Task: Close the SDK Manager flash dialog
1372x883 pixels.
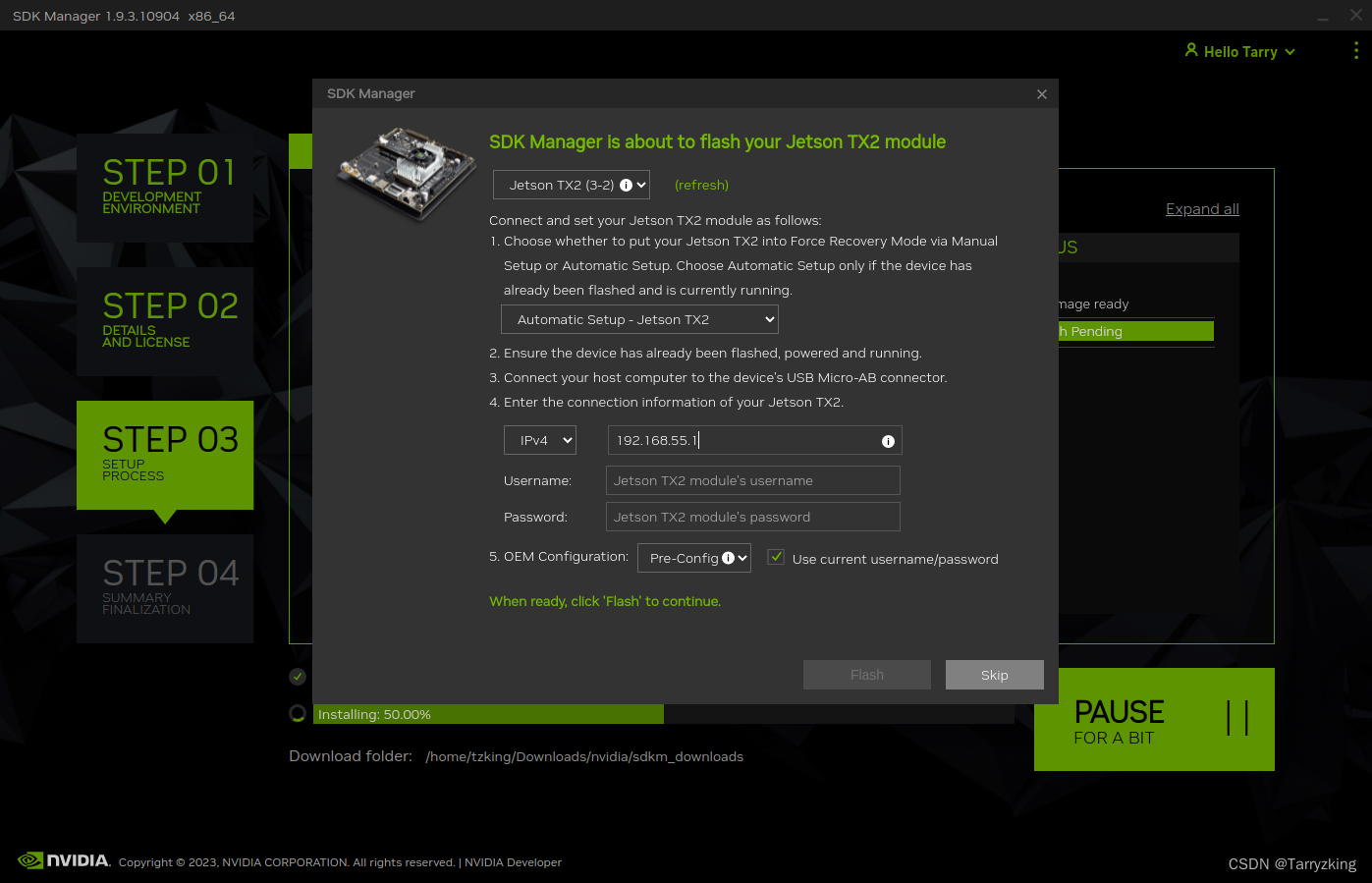Action: pyautogui.click(x=1042, y=94)
